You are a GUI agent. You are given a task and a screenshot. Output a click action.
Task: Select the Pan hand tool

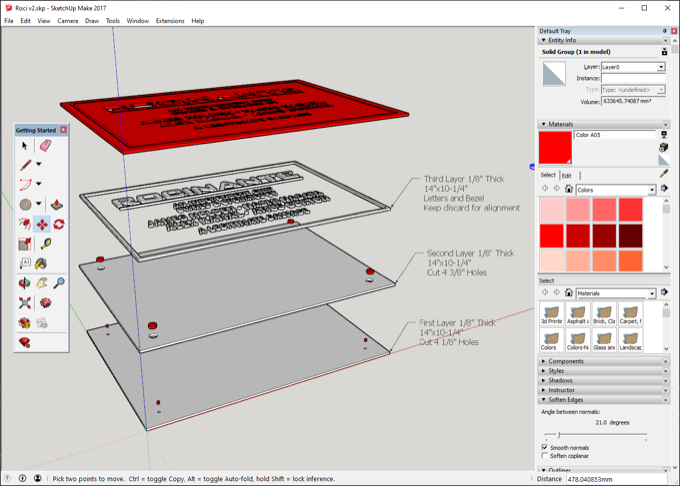(x=42, y=283)
